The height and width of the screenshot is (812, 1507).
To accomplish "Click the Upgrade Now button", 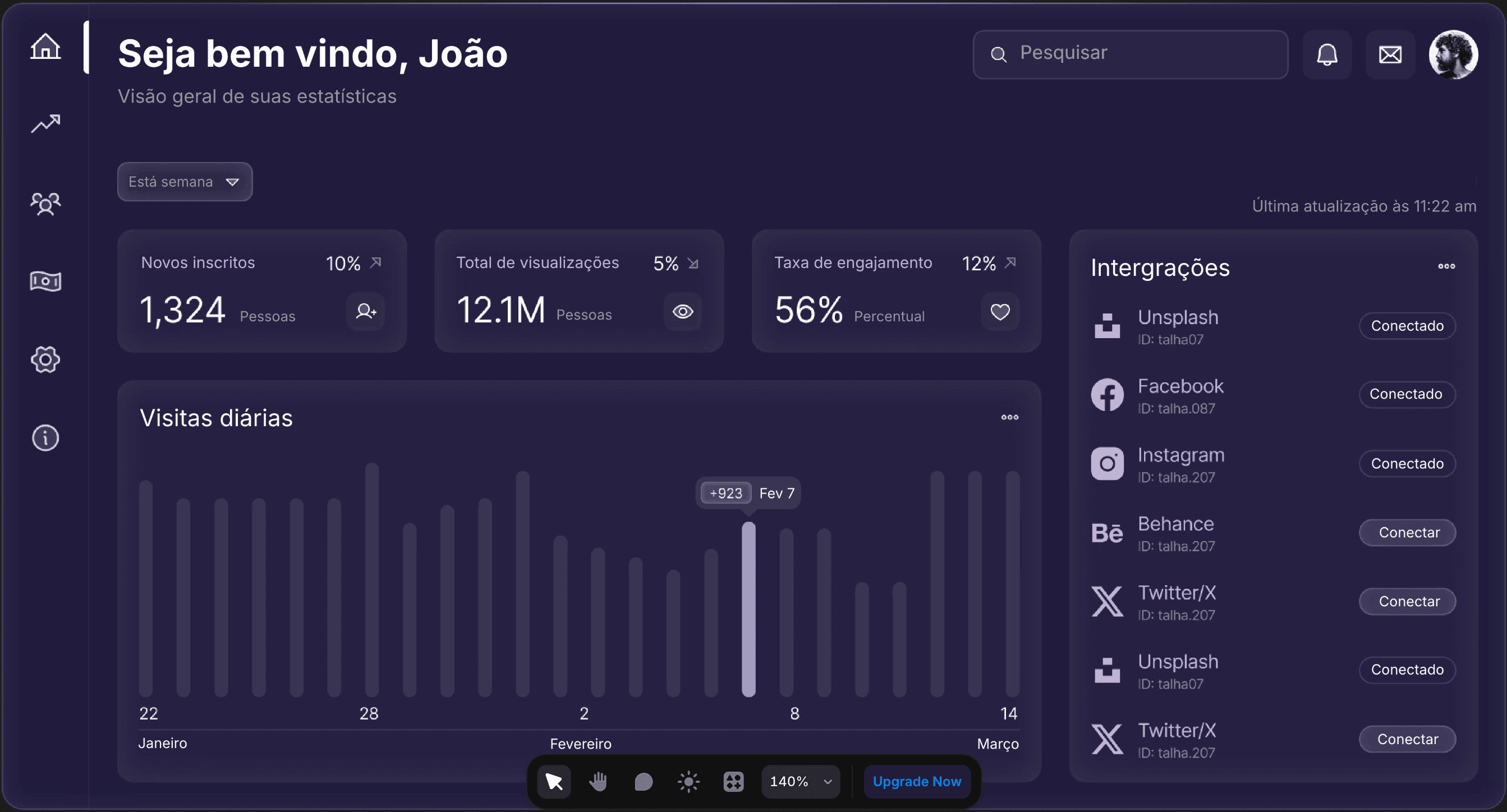I will tap(916, 782).
